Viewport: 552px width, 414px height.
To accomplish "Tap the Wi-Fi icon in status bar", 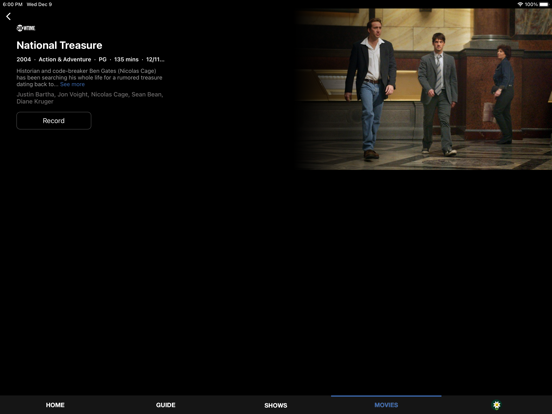I will (520, 4).
